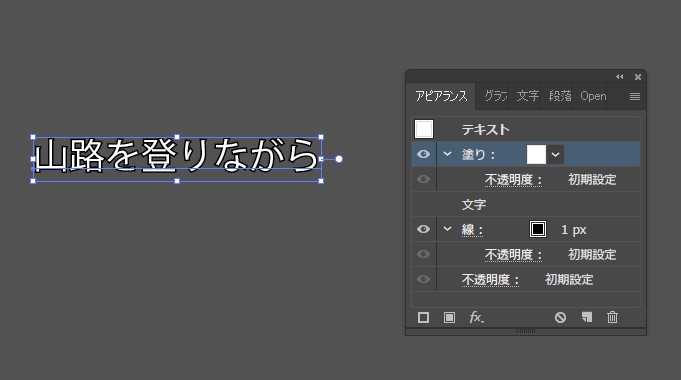This screenshot has height=380, width=681.
Task: Click the trash Delete Selected Item icon
Action: click(612, 317)
